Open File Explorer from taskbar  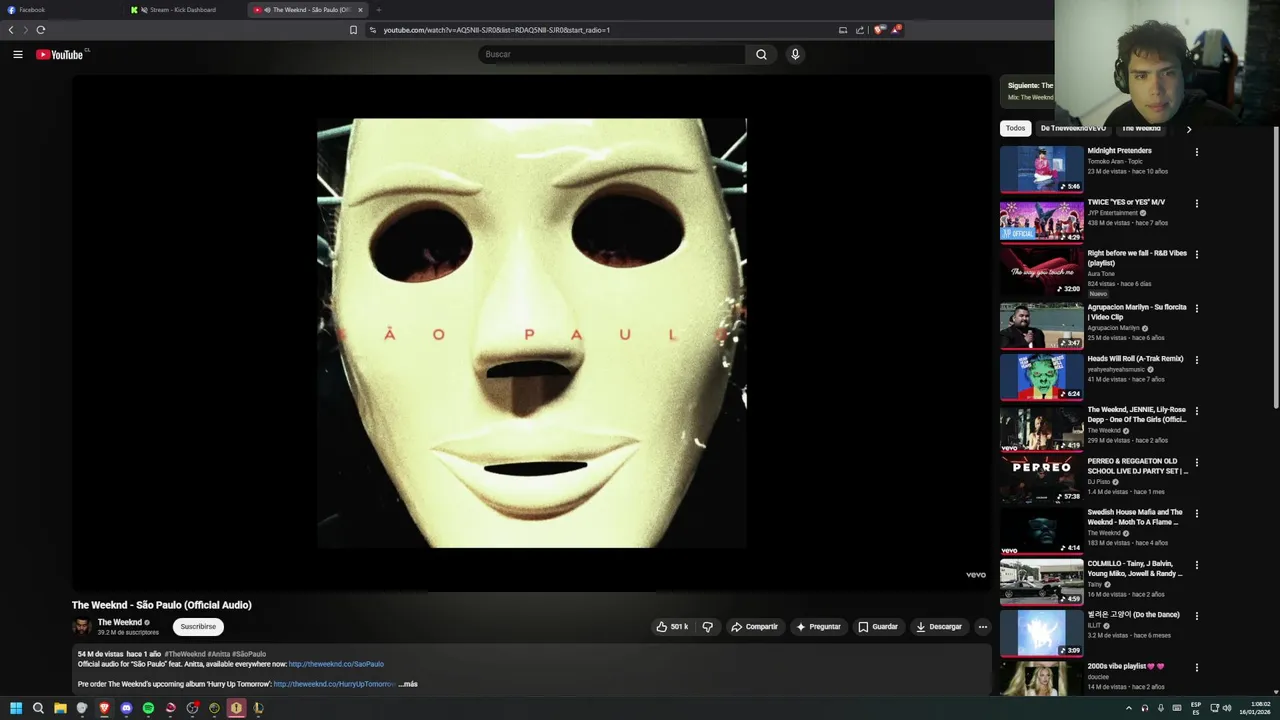[60, 708]
